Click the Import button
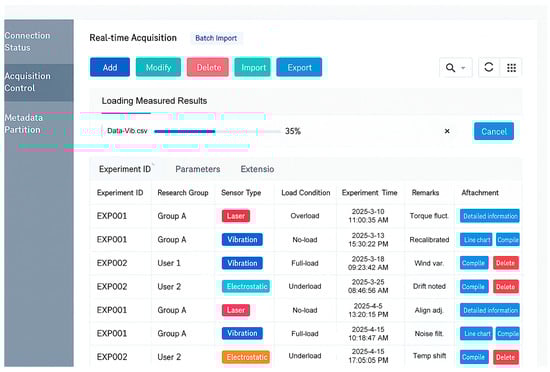The image size is (550, 372). pyautogui.click(x=253, y=67)
